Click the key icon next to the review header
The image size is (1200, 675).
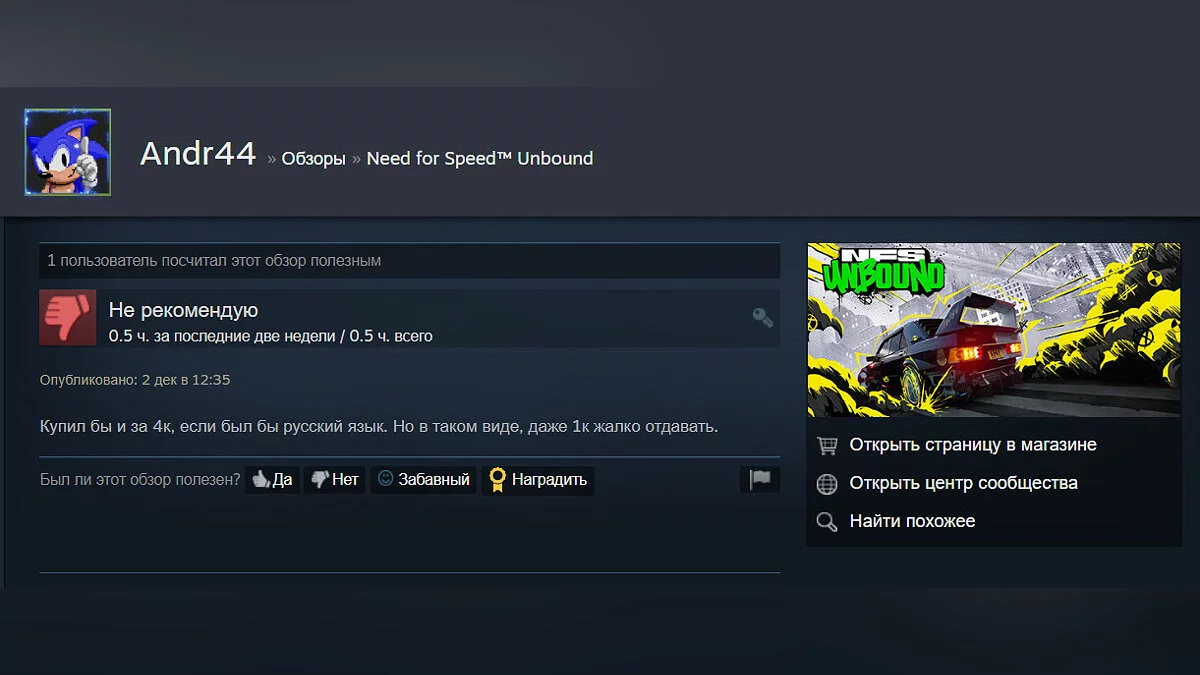tap(763, 317)
